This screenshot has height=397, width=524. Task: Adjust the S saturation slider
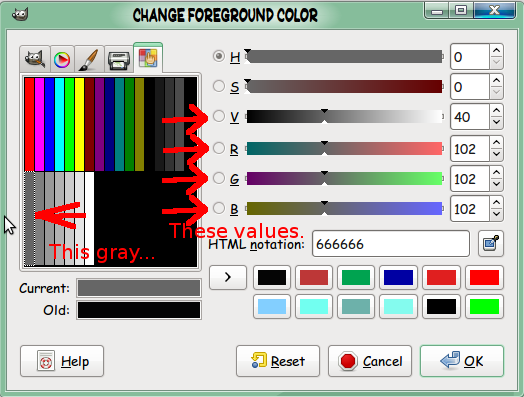pos(345,87)
